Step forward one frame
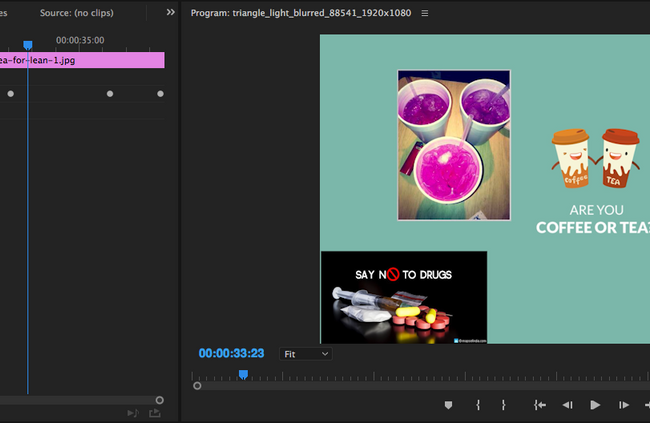This screenshot has height=423, width=650. (623, 405)
